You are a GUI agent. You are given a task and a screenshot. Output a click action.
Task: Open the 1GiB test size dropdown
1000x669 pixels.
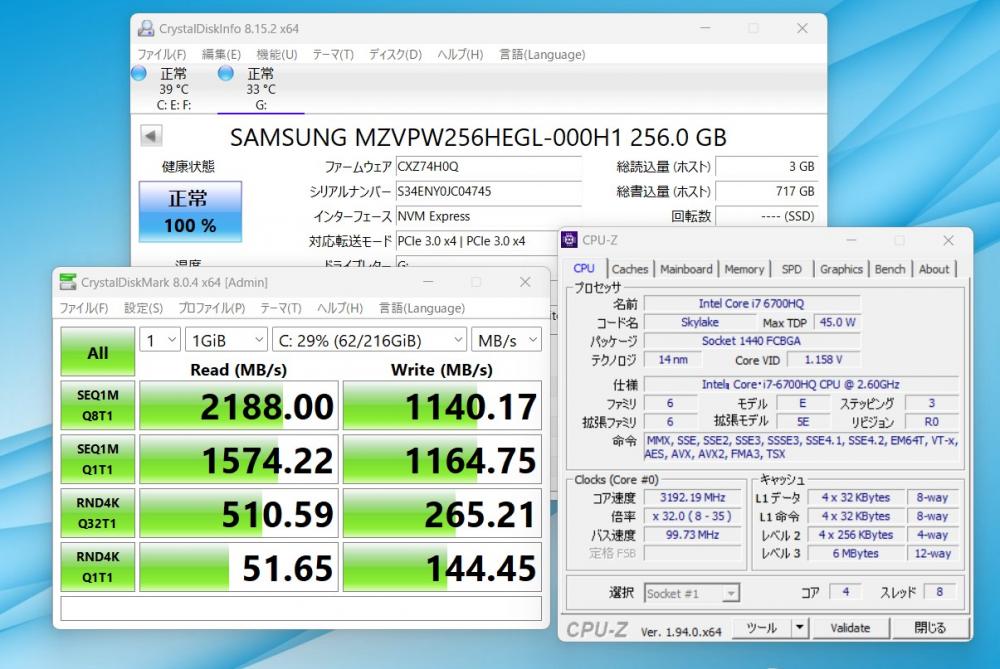pyautogui.click(x=226, y=340)
